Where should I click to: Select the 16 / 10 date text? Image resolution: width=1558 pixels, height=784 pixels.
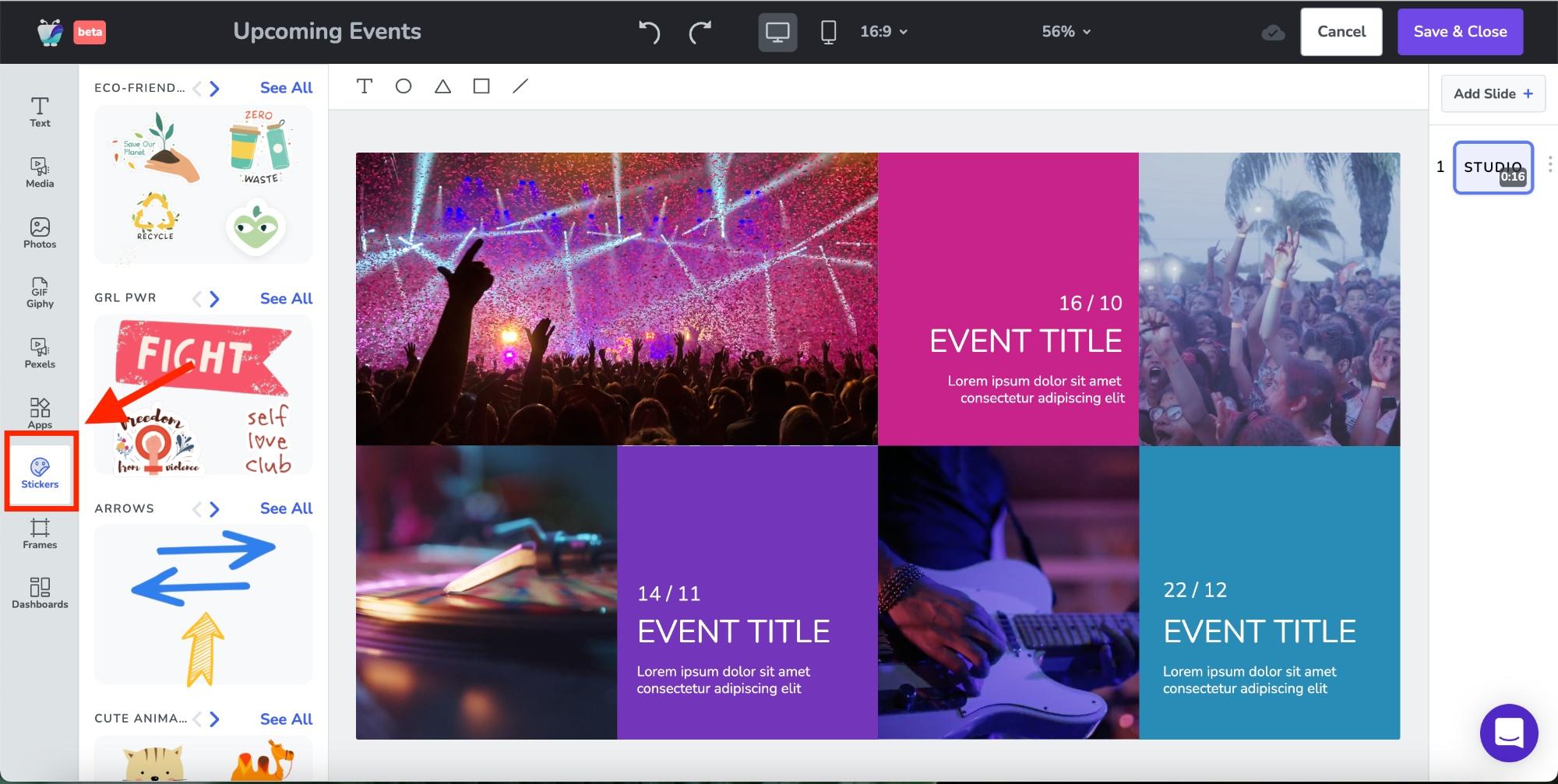(1090, 303)
